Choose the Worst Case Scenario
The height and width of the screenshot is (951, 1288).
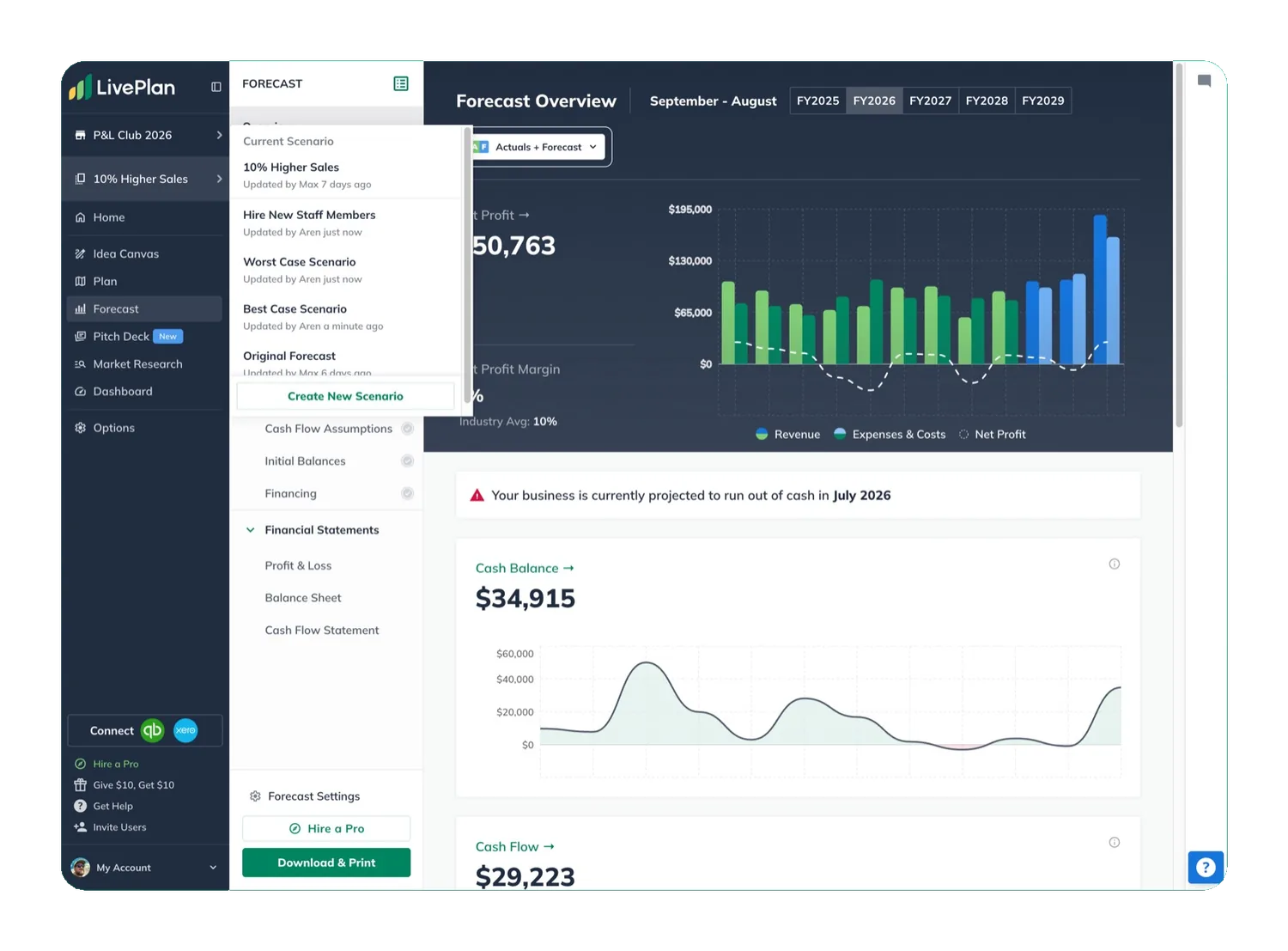[x=347, y=270]
